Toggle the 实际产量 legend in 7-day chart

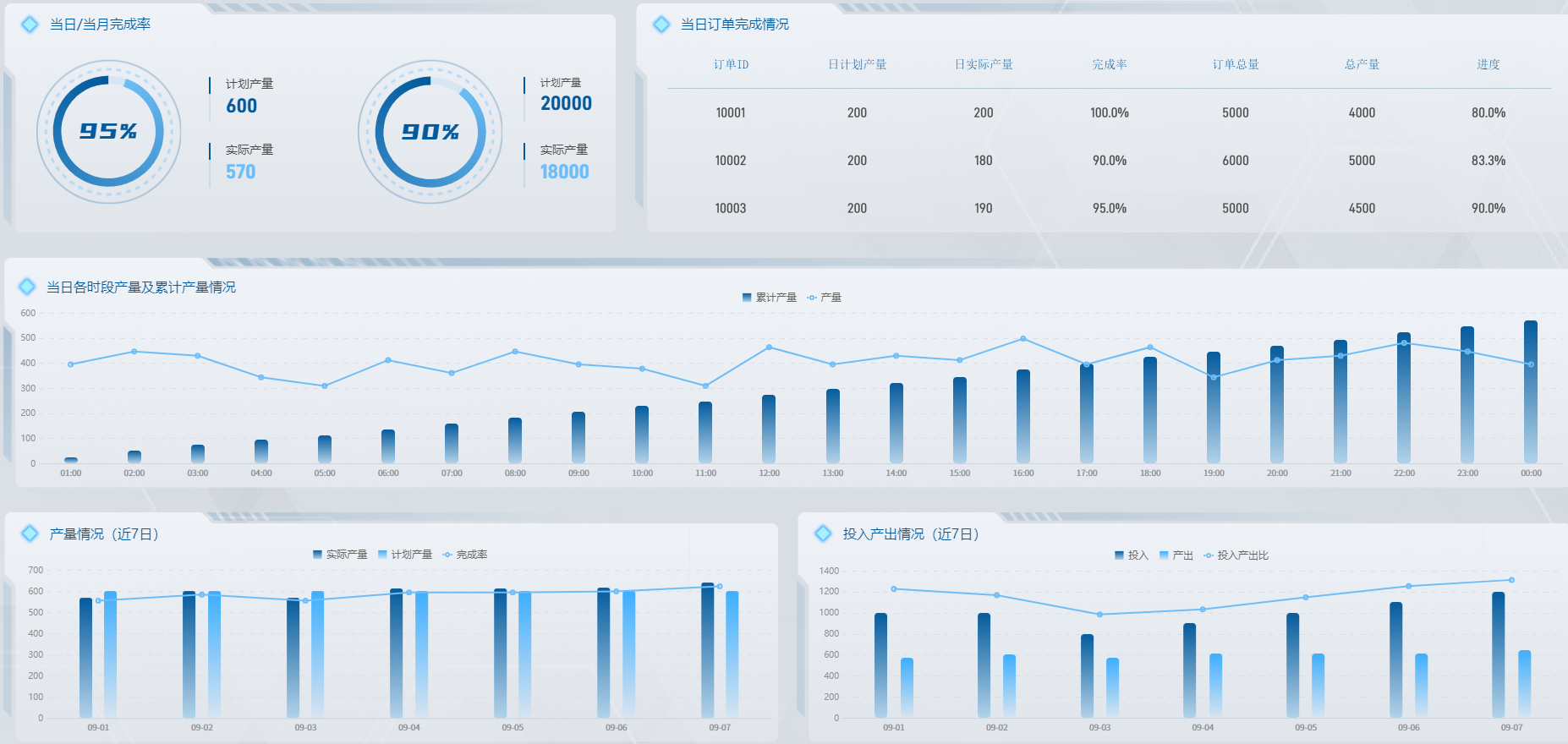[340, 555]
